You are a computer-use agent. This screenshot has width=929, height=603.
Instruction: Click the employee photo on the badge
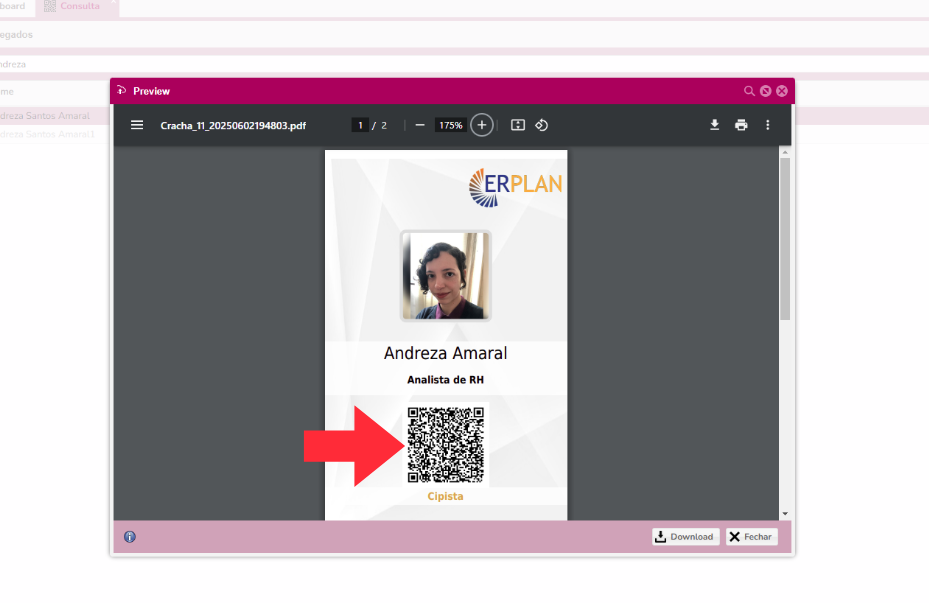point(446,275)
